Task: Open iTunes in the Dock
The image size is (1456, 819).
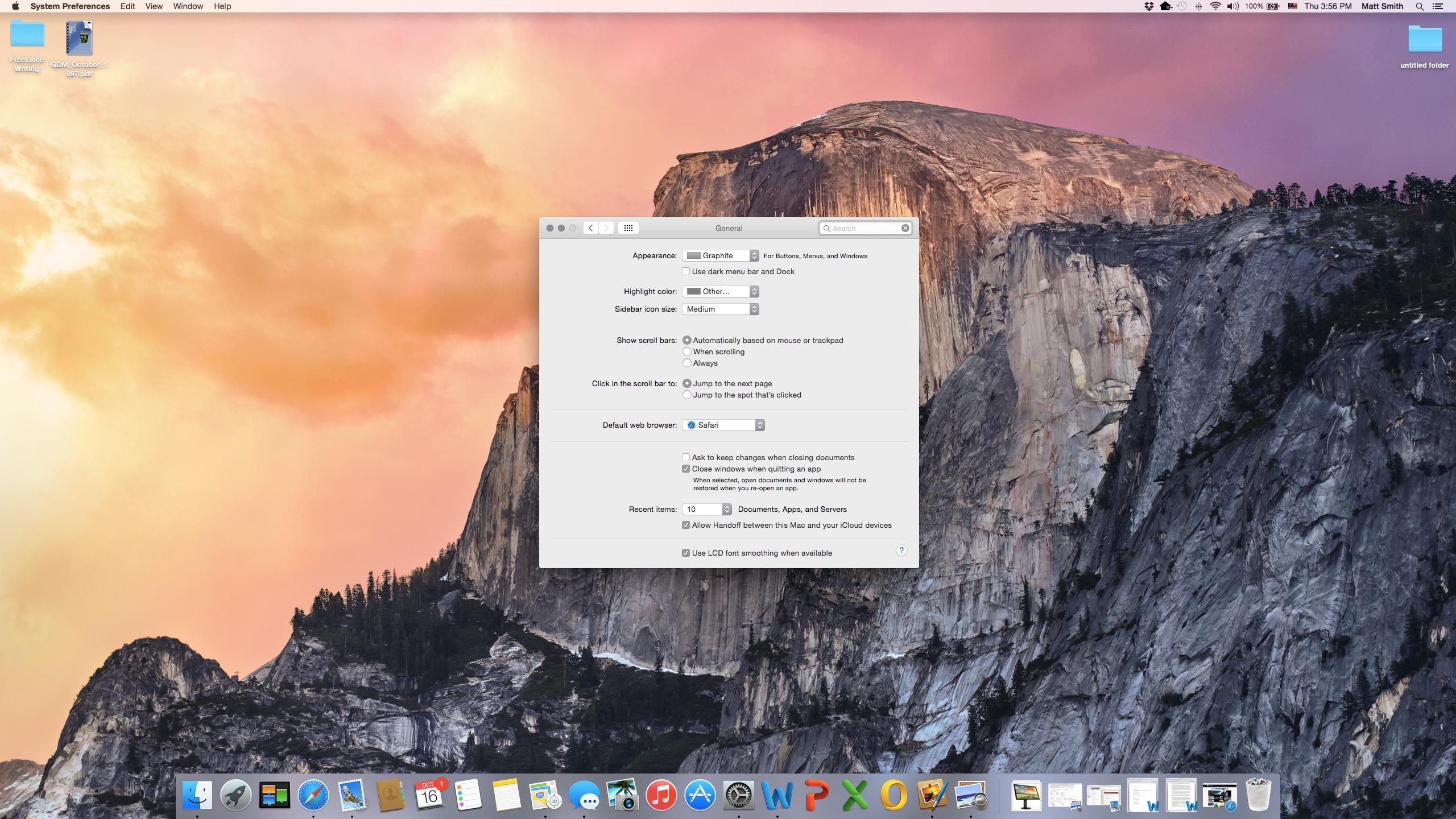Action: click(x=659, y=795)
